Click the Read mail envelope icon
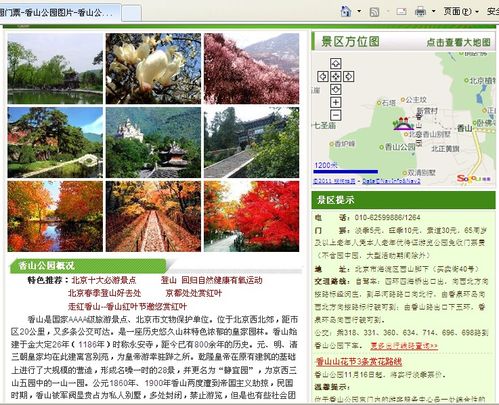Image resolution: width=499 pixels, height=405 pixels. coord(401,12)
